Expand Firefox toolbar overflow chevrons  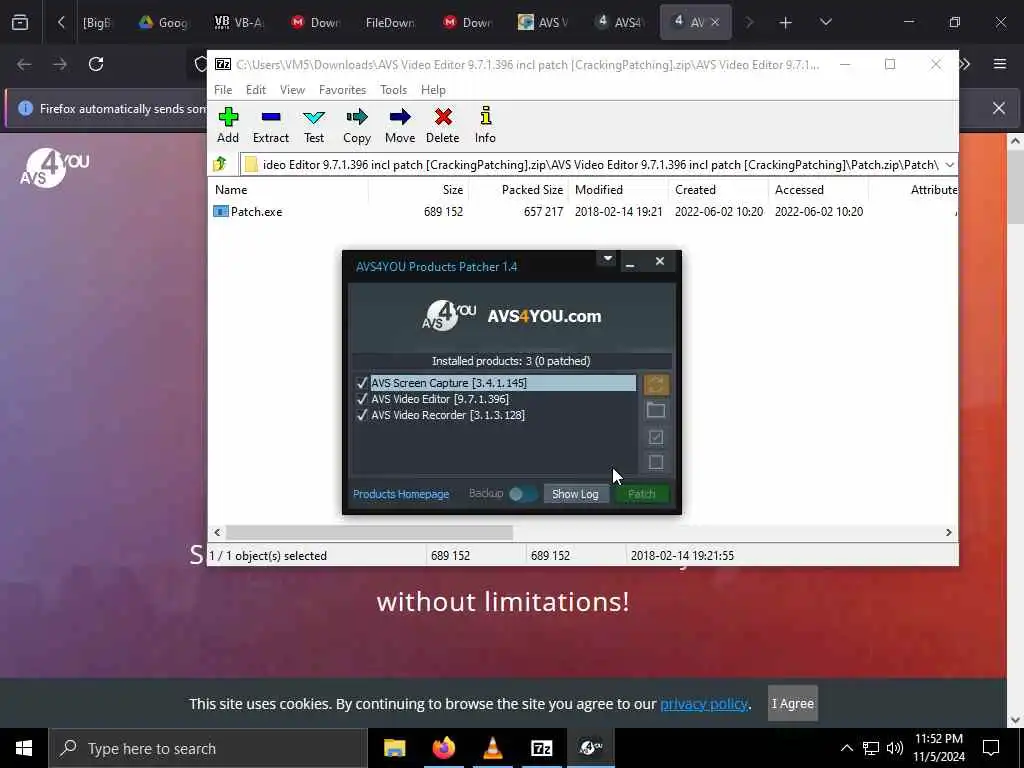pyautogui.click(x=965, y=64)
